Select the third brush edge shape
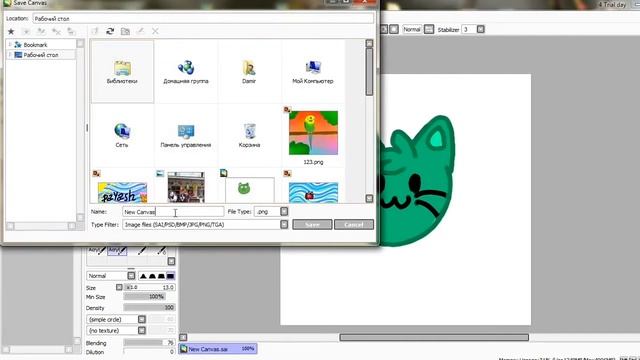This screenshot has width=640, height=360. (x=161, y=276)
